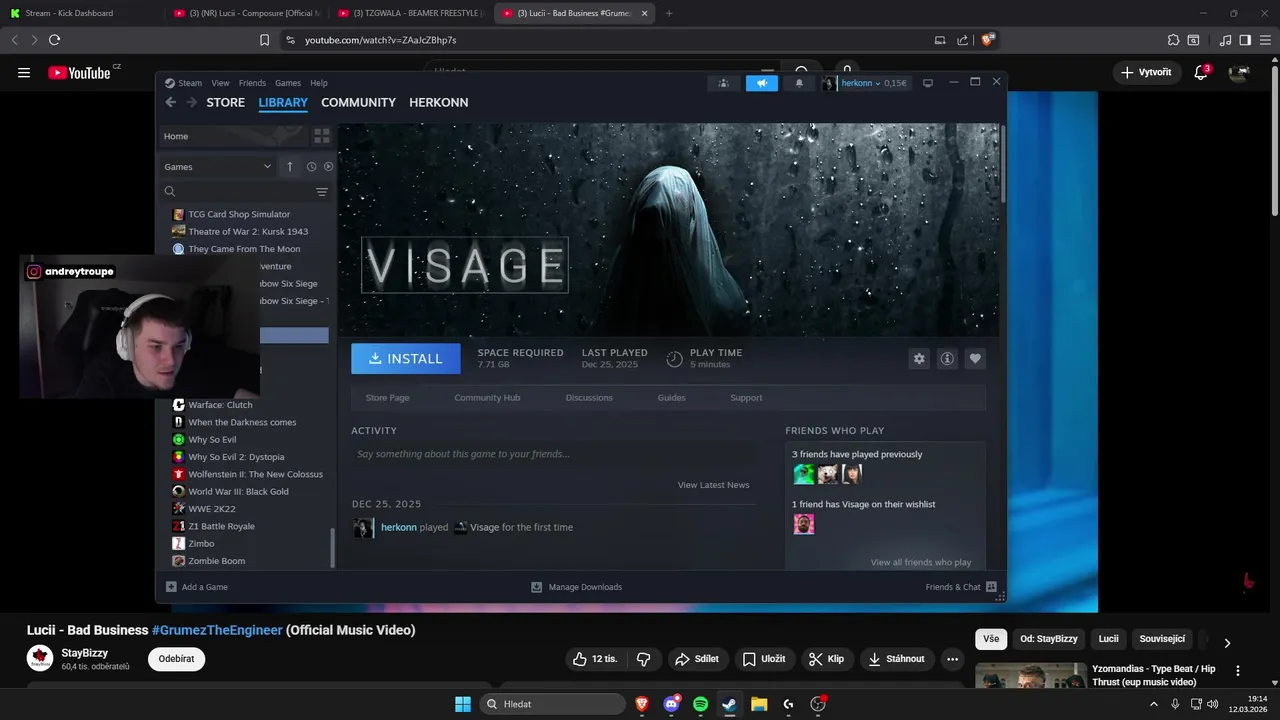The width and height of the screenshot is (1280, 720).
Task: Open Steam friends icon in title bar
Action: (x=723, y=83)
